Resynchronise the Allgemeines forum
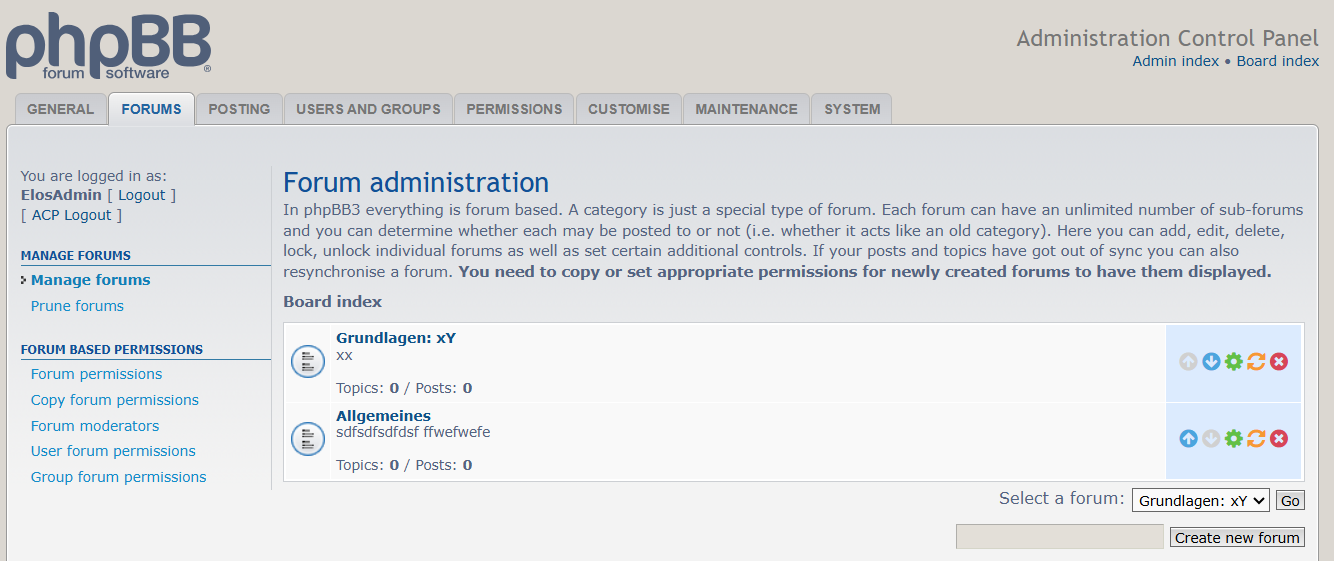Screen dimensions: 1334x561 (1256, 439)
